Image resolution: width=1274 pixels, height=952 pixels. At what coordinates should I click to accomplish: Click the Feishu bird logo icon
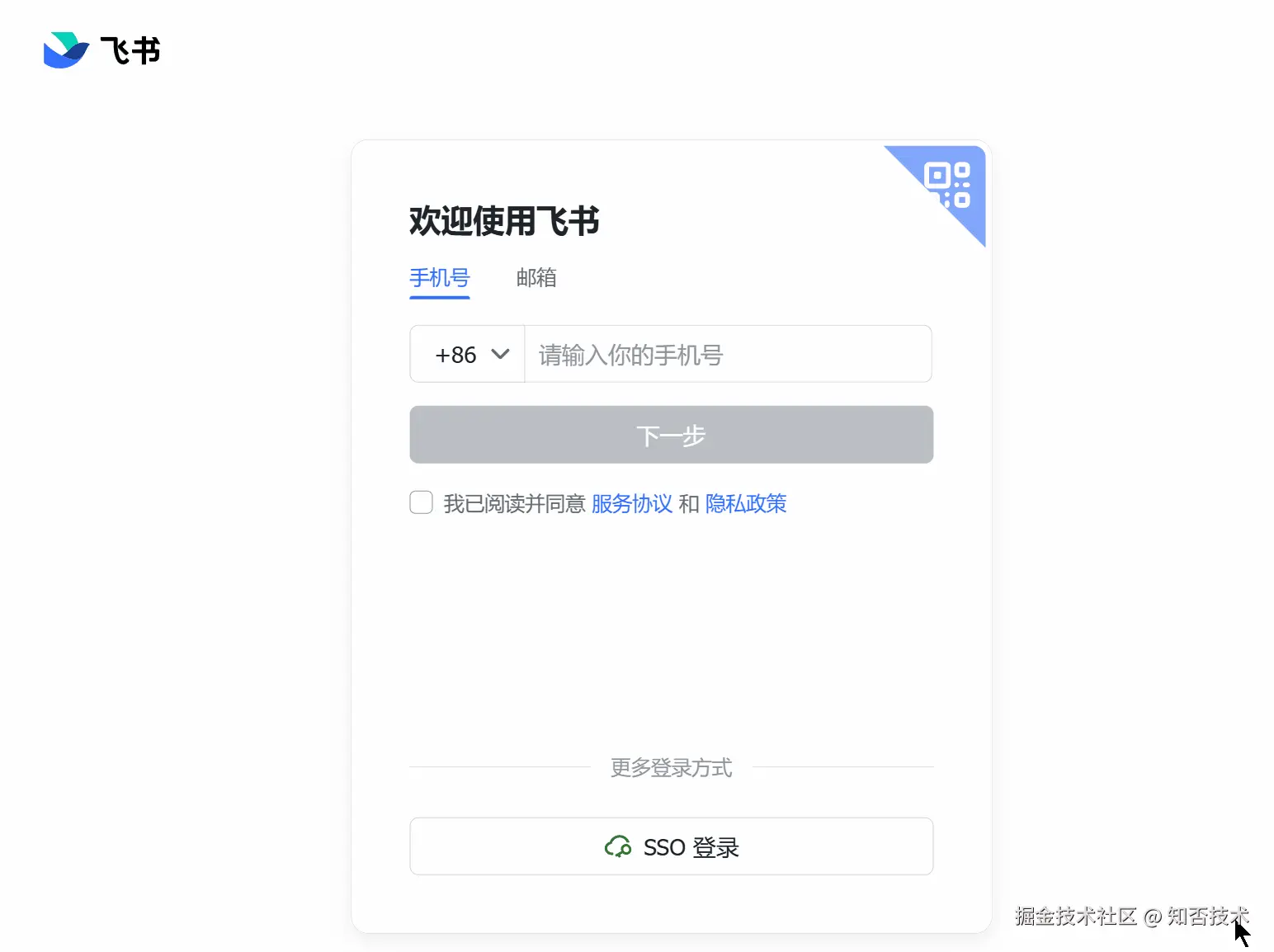[66, 50]
